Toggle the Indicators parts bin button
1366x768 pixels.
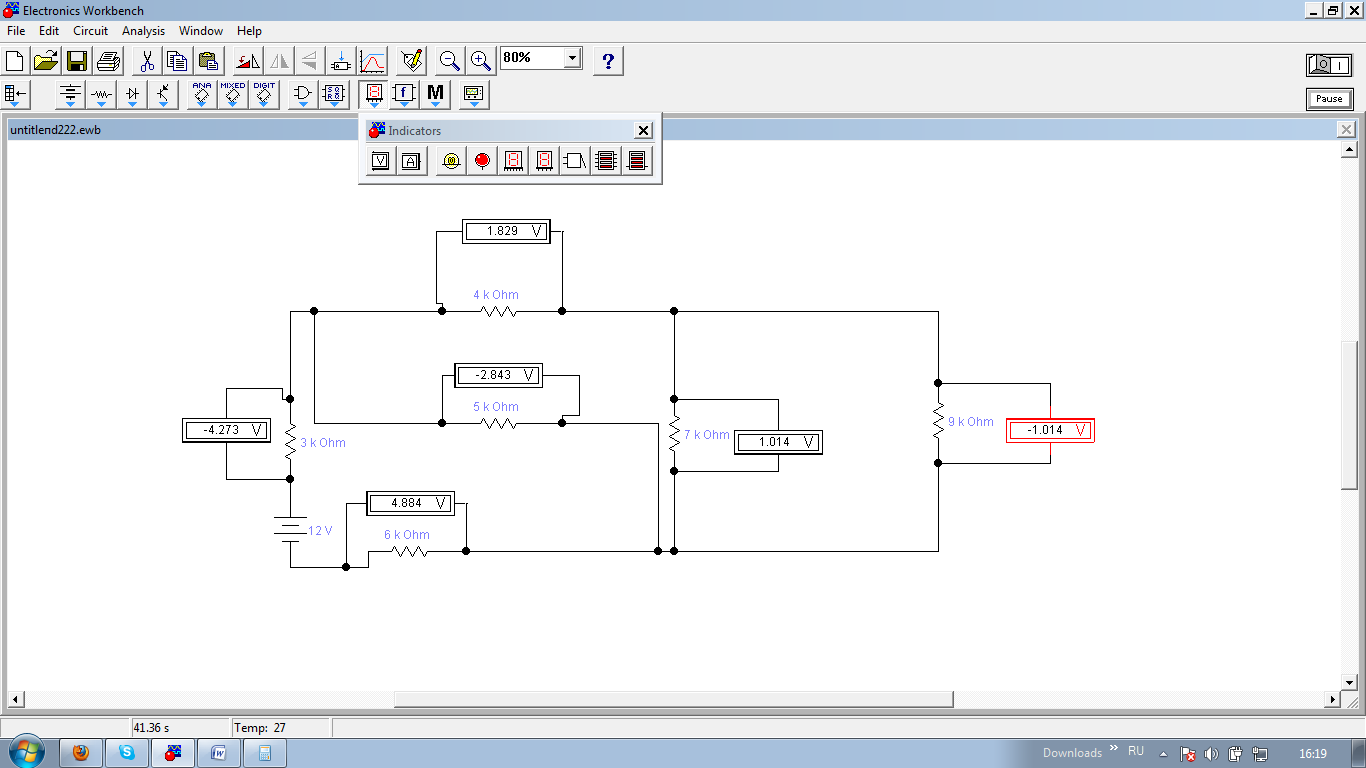(x=373, y=95)
